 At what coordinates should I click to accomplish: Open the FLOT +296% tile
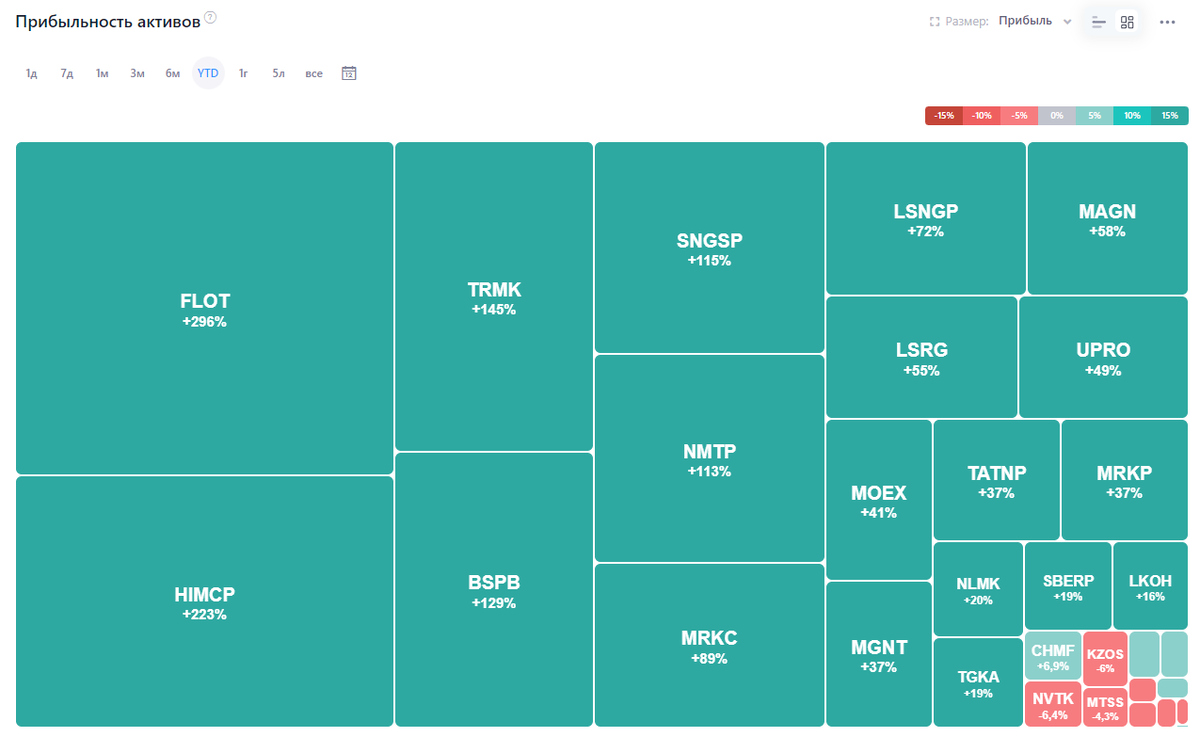(x=205, y=308)
